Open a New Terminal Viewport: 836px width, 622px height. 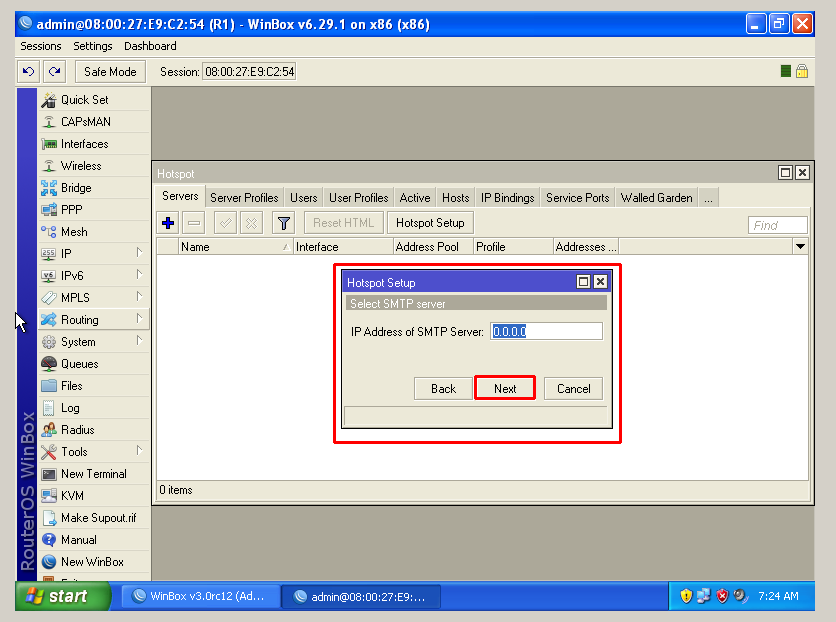click(x=94, y=474)
